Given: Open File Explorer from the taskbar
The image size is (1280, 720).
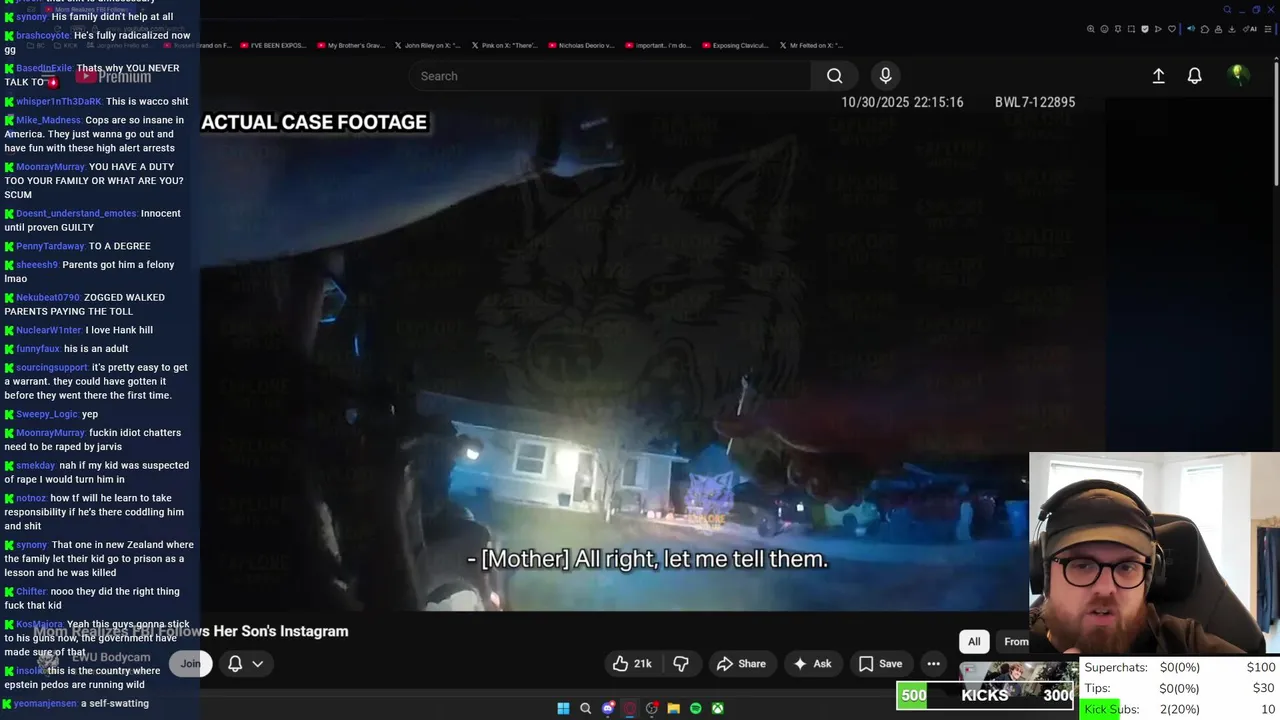Looking at the screenshot, I should coord(674,708).
